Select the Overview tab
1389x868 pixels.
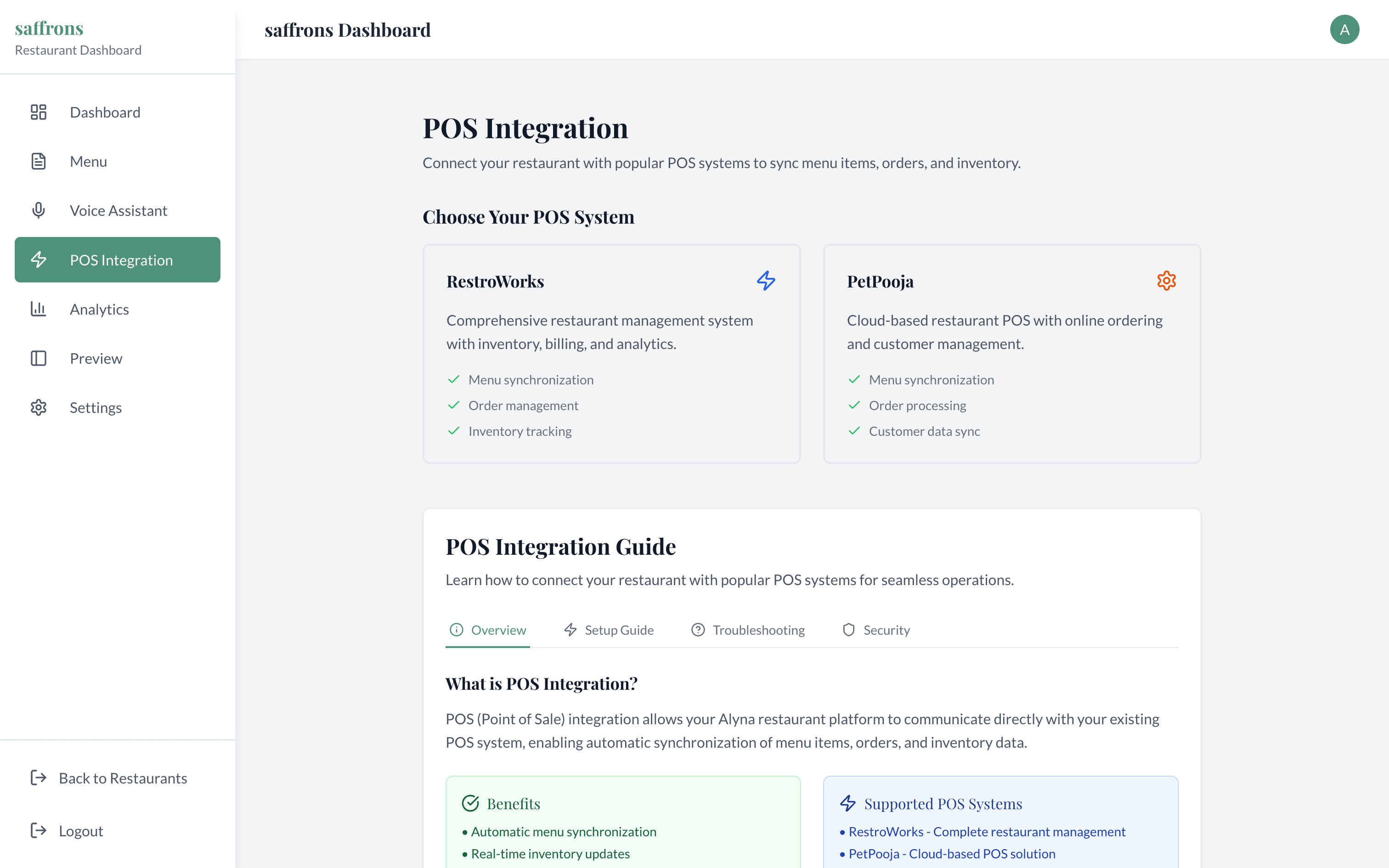pyautogui.click(x=488, y=630)
